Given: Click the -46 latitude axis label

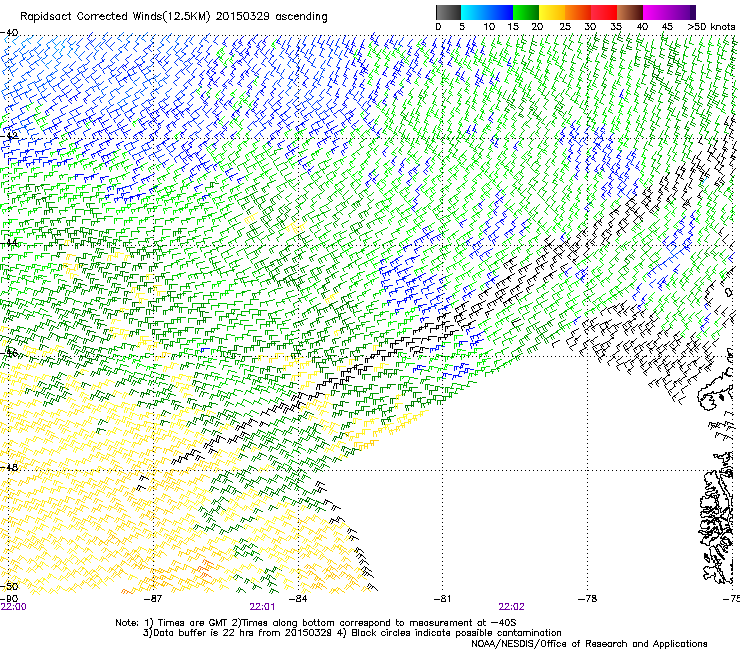Looking at the screenshot, I should pos(9,353).
